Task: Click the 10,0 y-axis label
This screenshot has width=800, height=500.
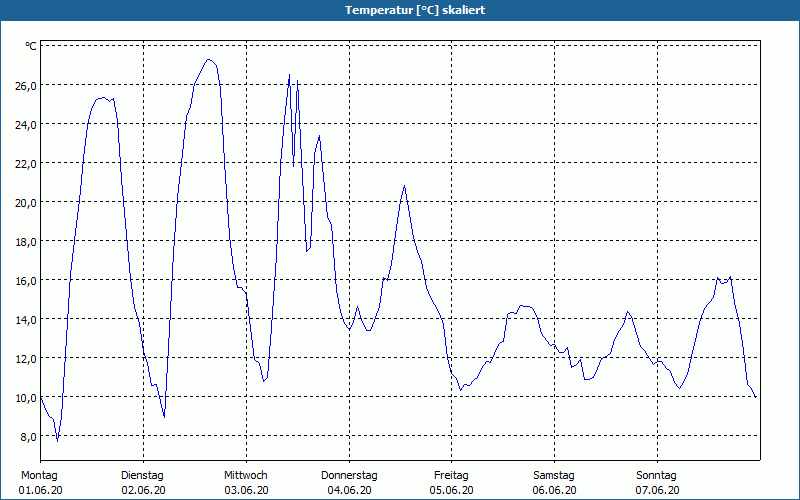Action: pos(26,398)
